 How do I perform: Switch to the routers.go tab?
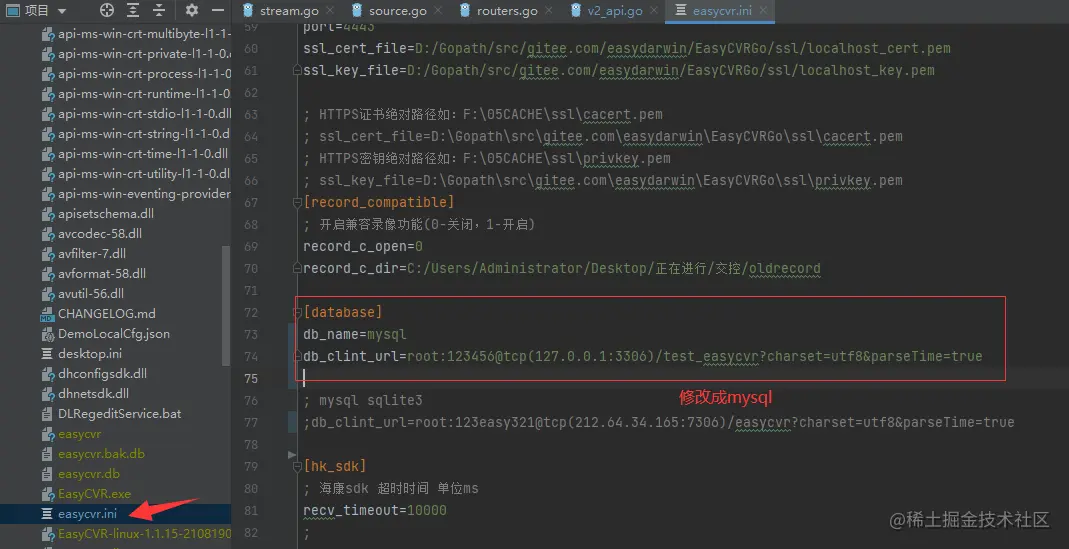507,11
